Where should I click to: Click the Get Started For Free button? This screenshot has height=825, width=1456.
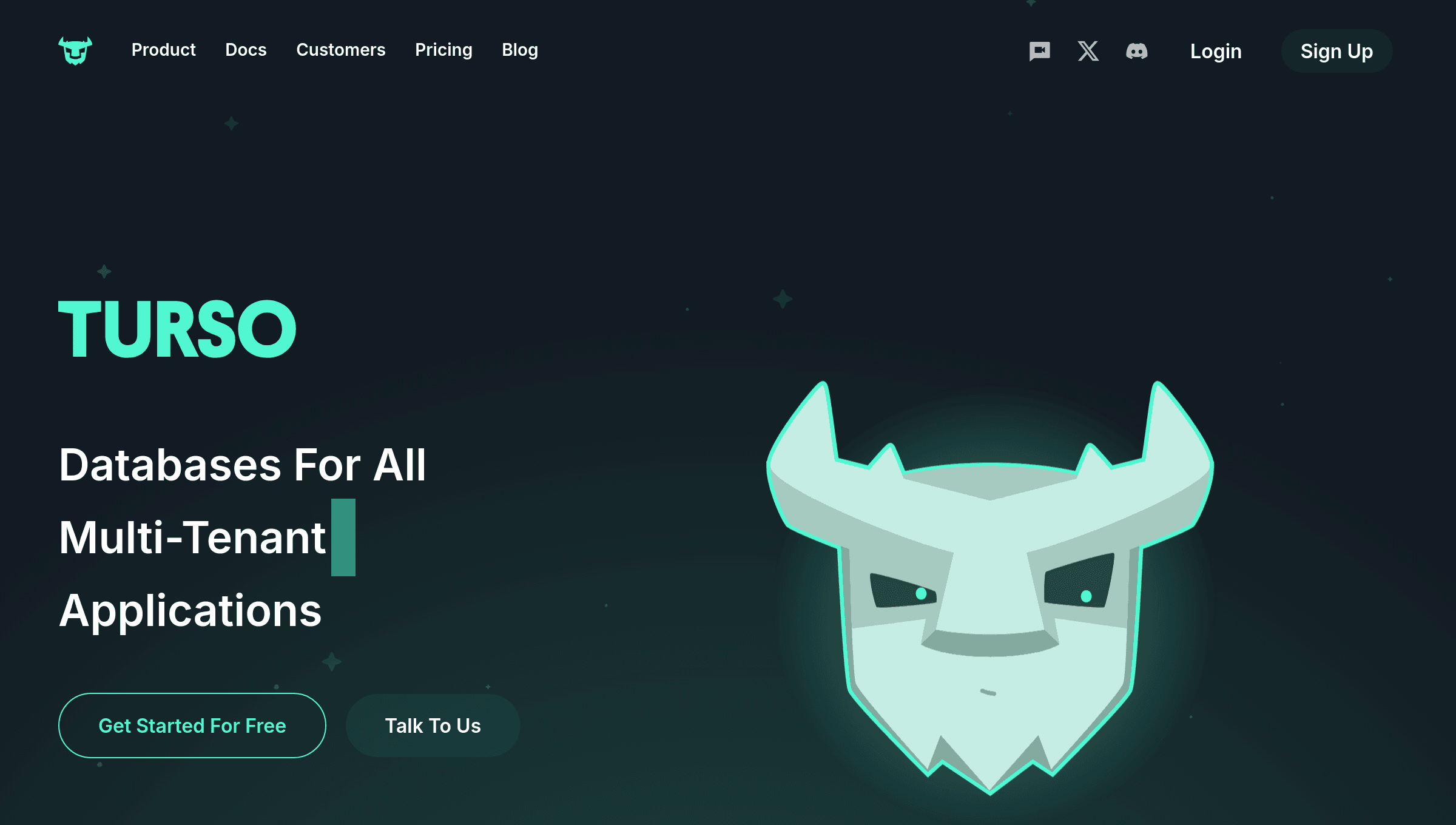click(192, 725)
